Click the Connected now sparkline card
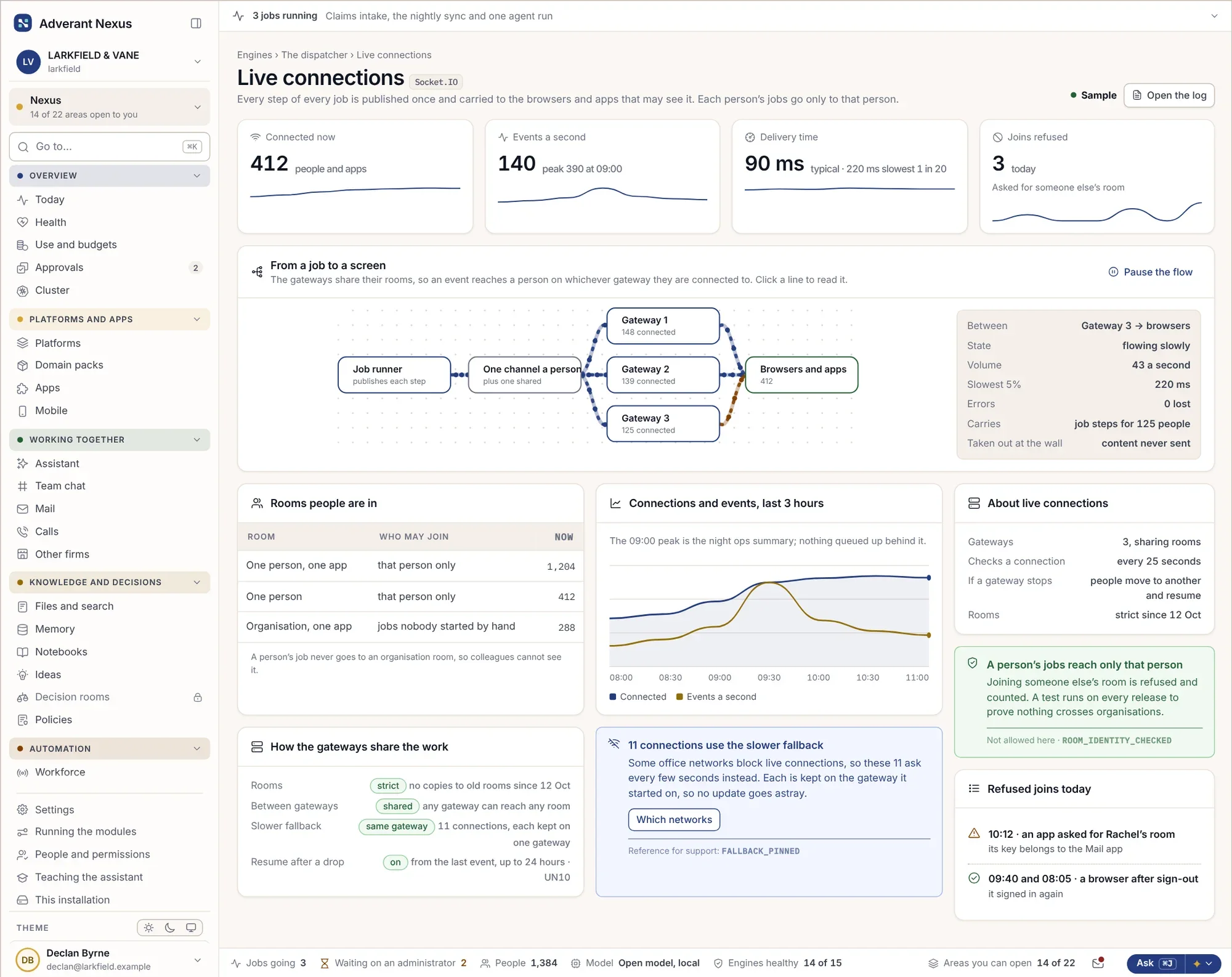 (x=355, y=177)
